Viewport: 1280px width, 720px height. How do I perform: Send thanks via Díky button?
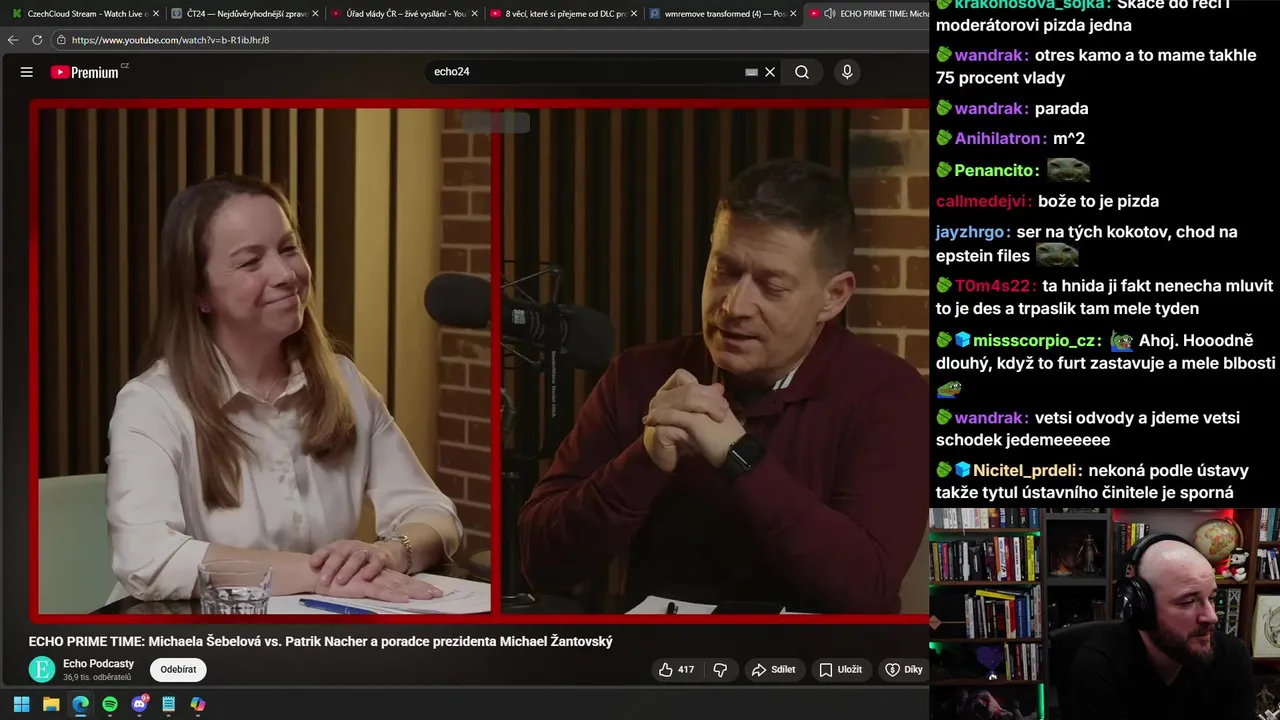[904, 670]
